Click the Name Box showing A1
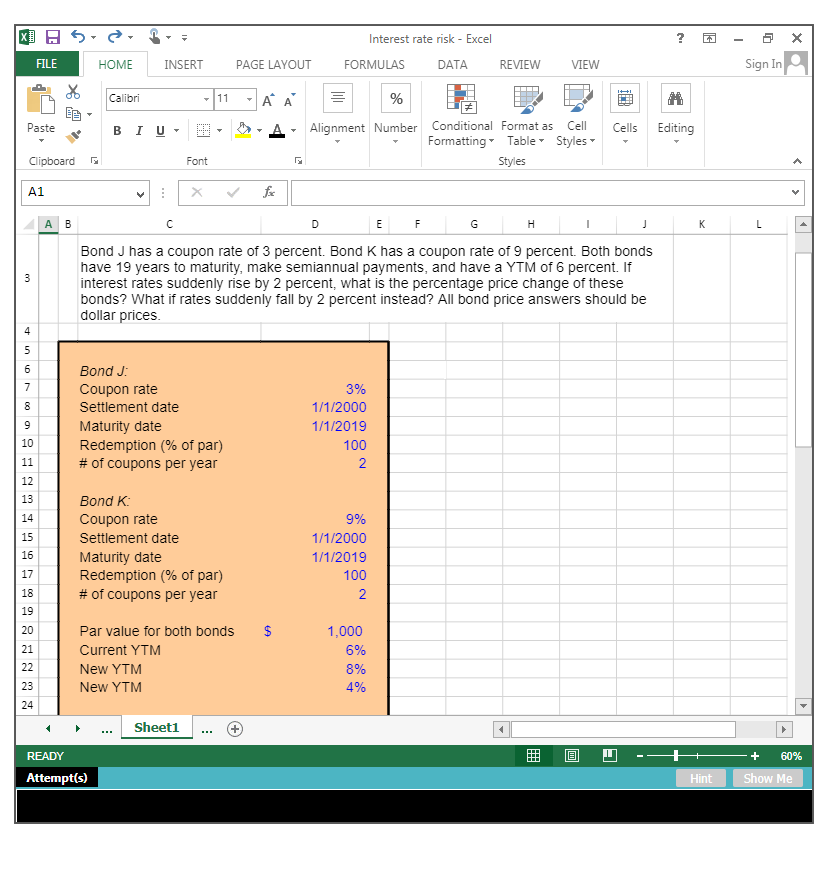Screen dimensions: 826x886 coord(84,192)
